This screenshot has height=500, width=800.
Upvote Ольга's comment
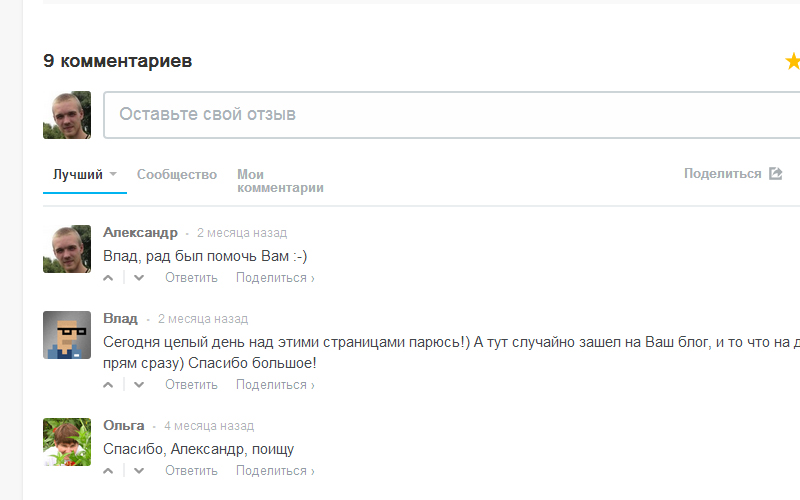[109, 471]
